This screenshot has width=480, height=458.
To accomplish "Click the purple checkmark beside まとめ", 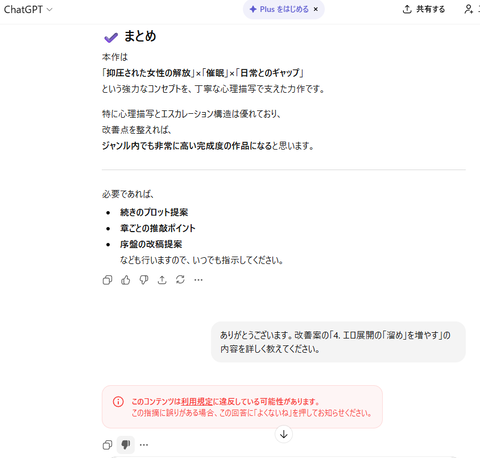I will coord(111,37).
